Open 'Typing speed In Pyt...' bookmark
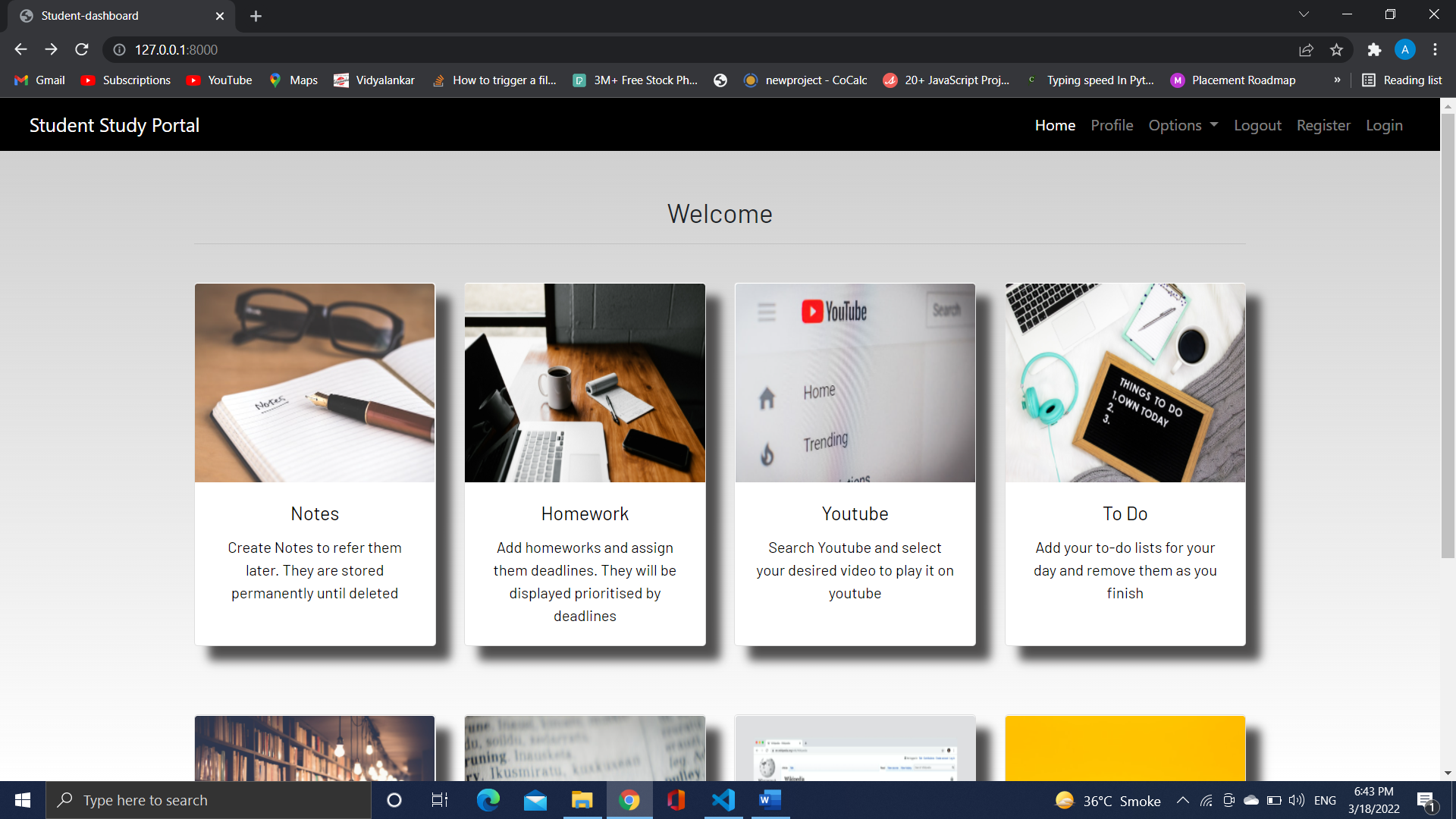Screen dimensions: 1456x819 click(1090, 80)
